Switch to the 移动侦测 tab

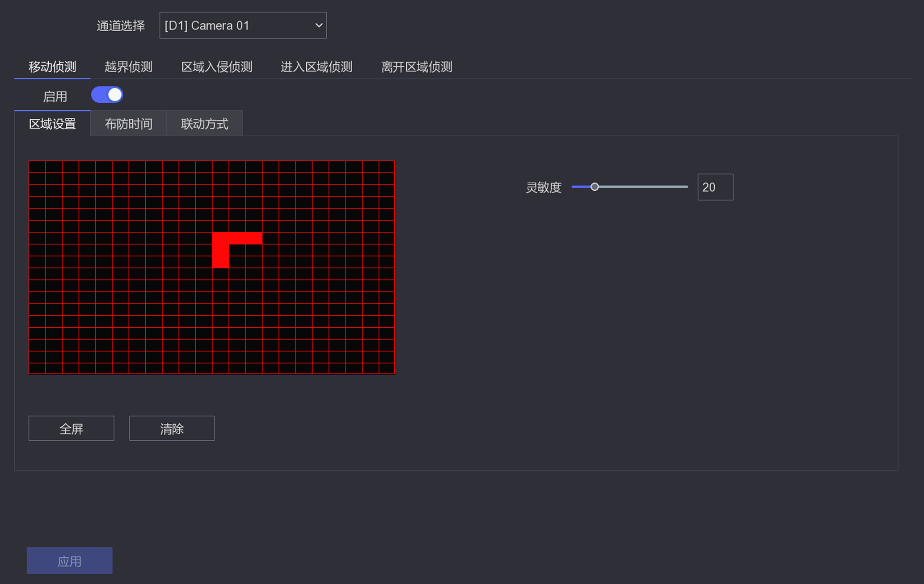click(52, 67)
